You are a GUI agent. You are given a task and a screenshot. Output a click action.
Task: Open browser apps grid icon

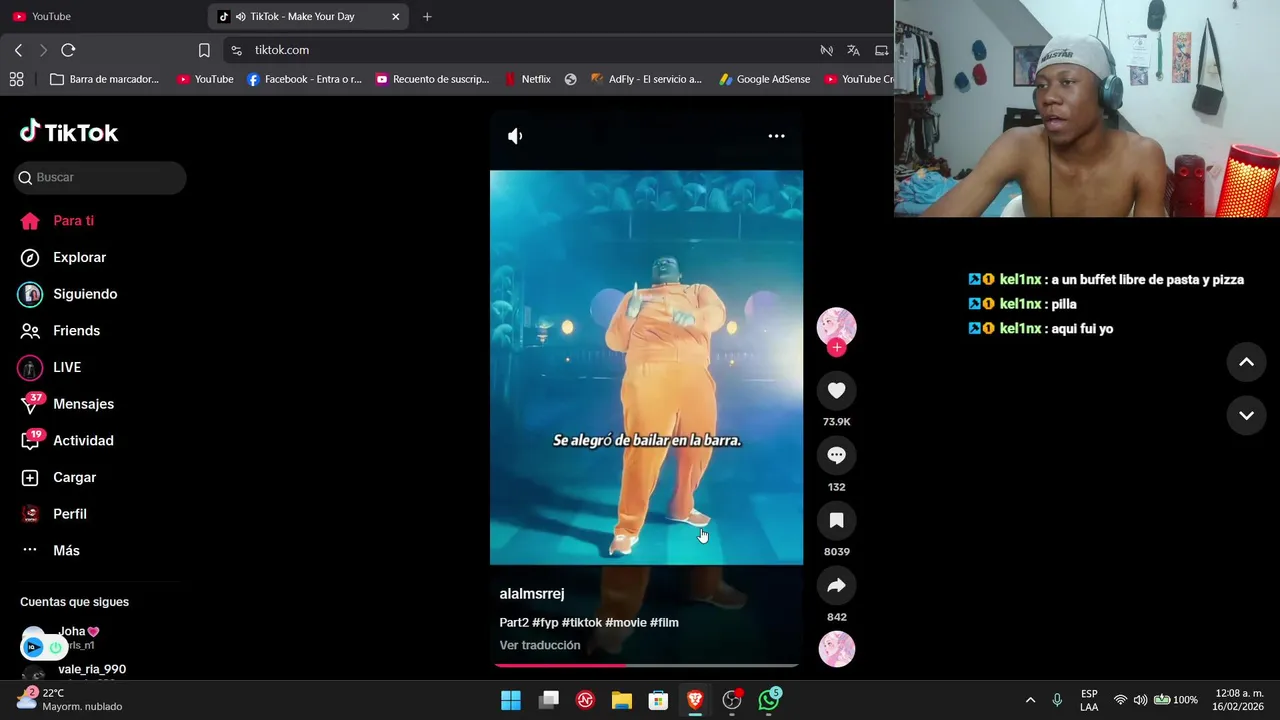click(x=16, y=79)
